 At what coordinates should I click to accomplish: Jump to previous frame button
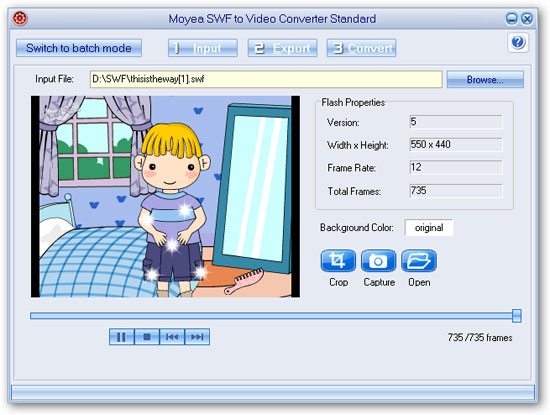172,337
